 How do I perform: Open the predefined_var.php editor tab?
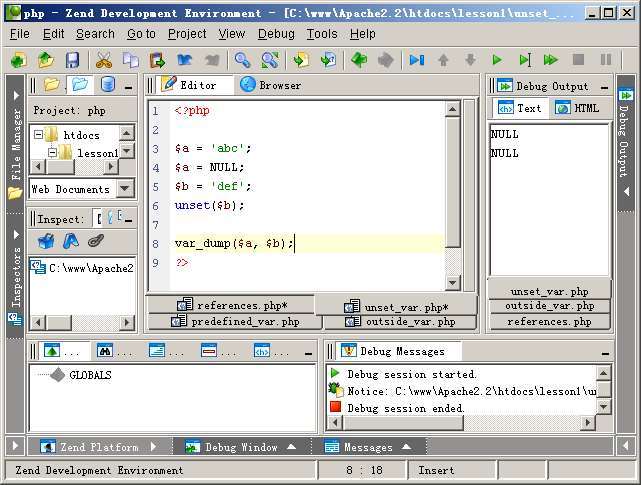[x=235, y=321]
